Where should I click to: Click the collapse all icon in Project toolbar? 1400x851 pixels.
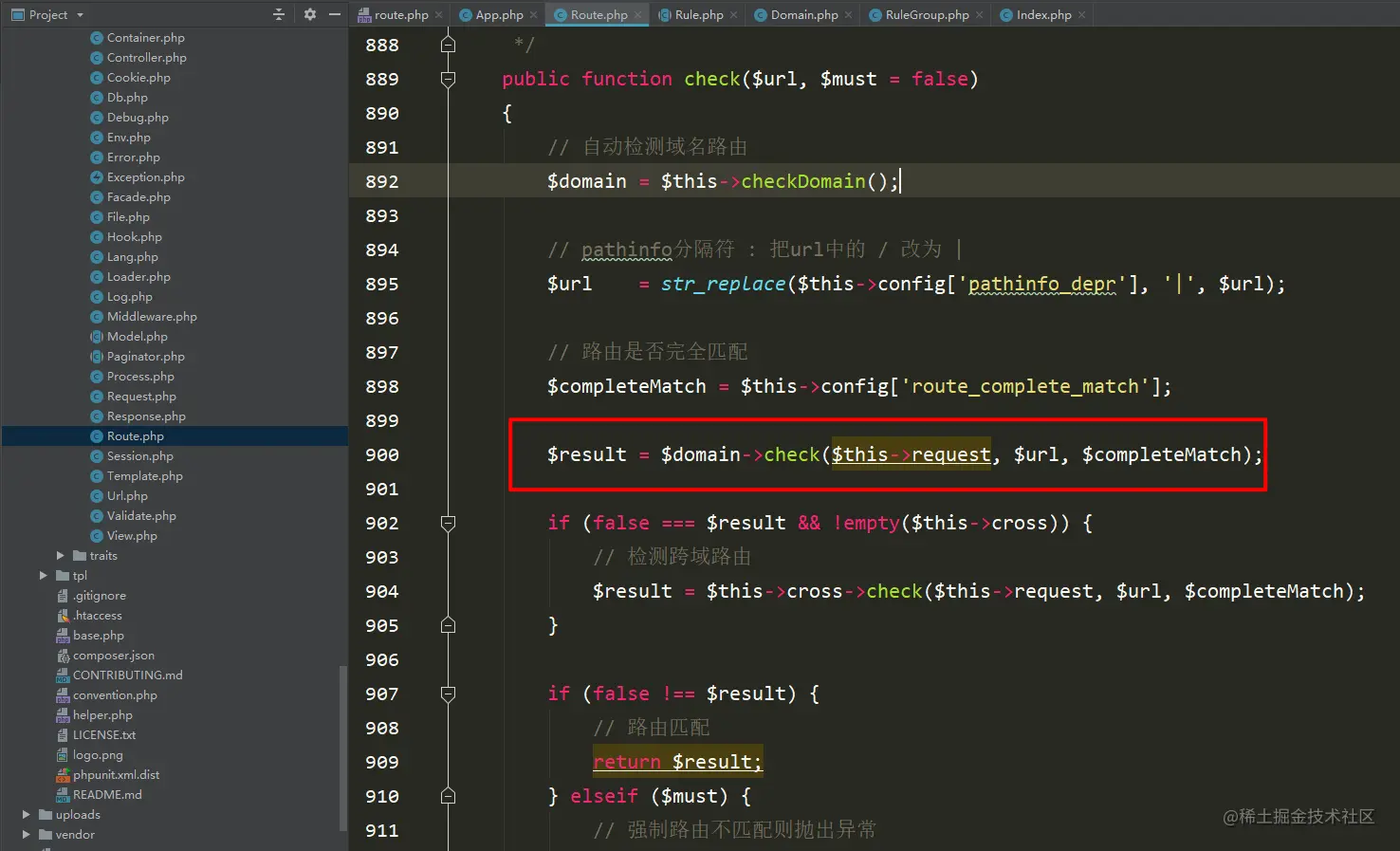[279, 14]
